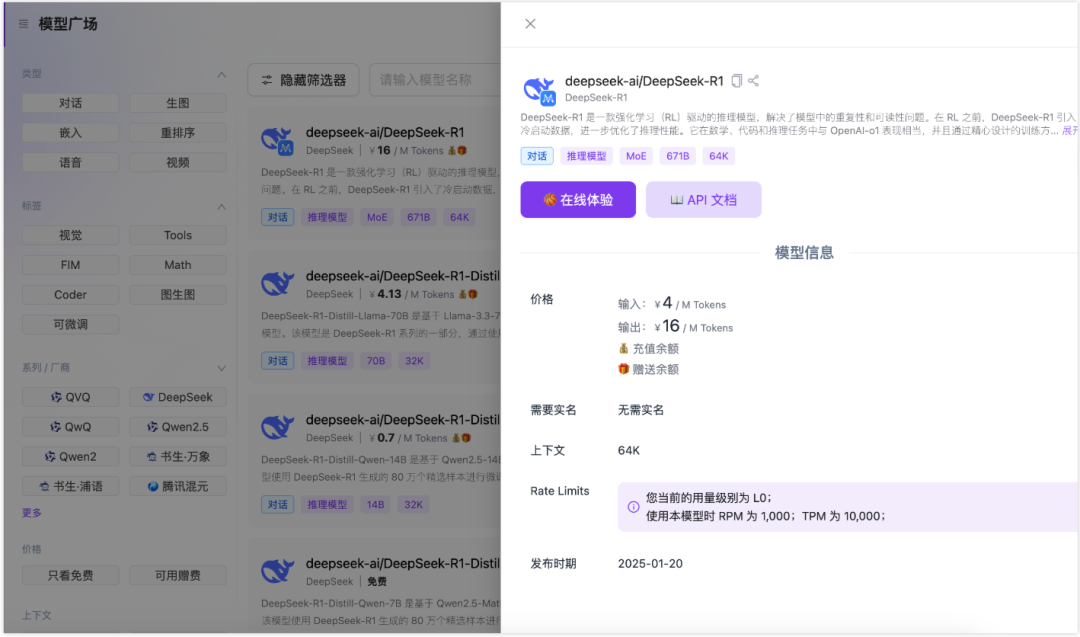The height and width of the screenshot is (637, 1080).
Task: Filter by QVQ series
Action: [70, 397]
